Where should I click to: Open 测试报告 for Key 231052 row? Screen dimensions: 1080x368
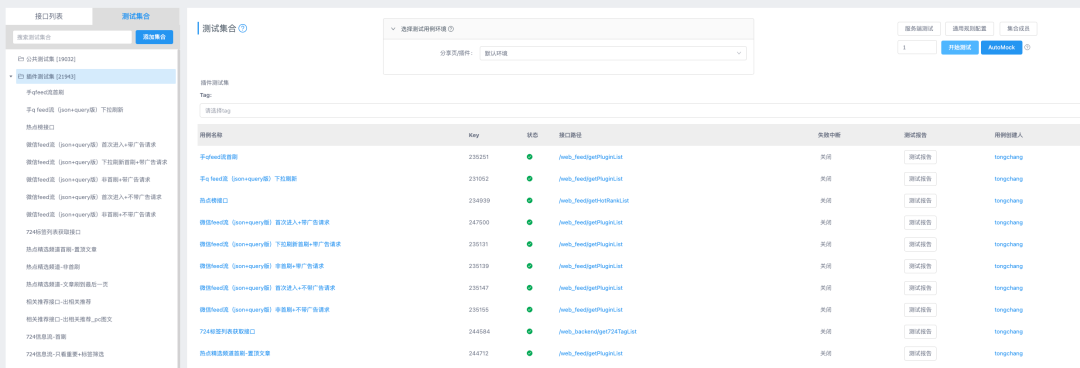pos(920,178)
